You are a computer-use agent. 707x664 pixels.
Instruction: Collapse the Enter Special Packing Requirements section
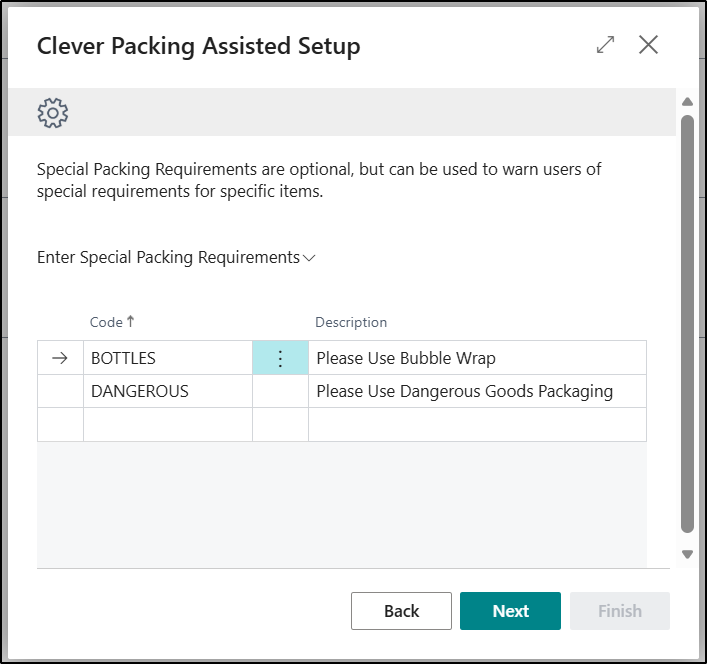click(x=176, y=257)
